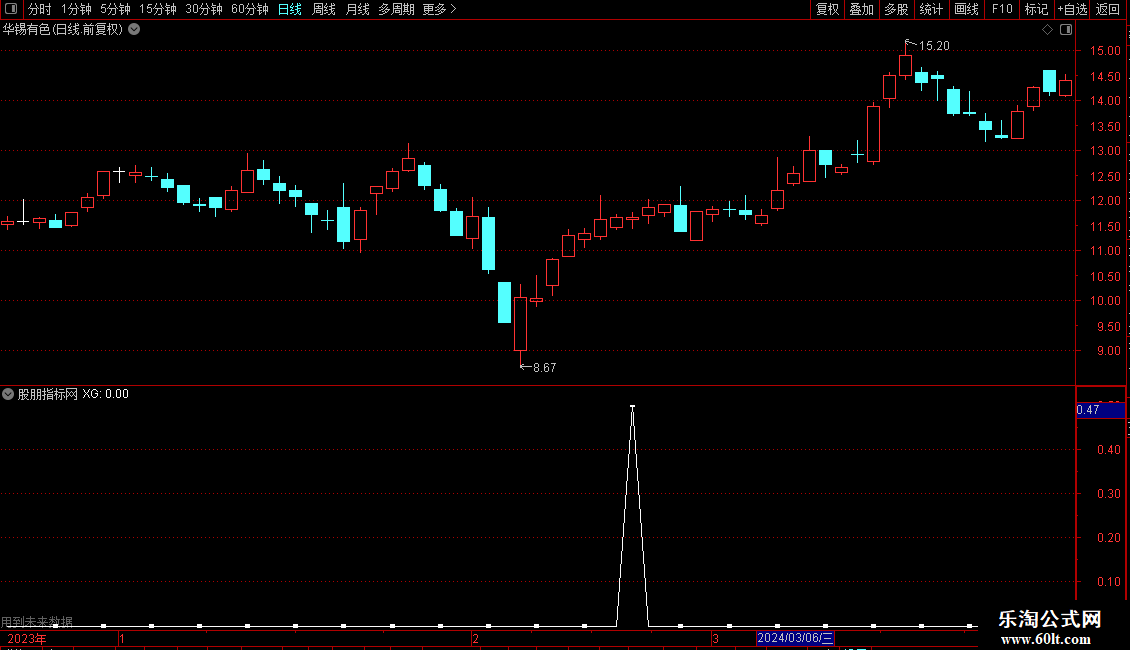Image resolution: width=1130 pixels, height=650 pixels.
Task: Click the 13.00 price axis label
Action: point(1105,151)
